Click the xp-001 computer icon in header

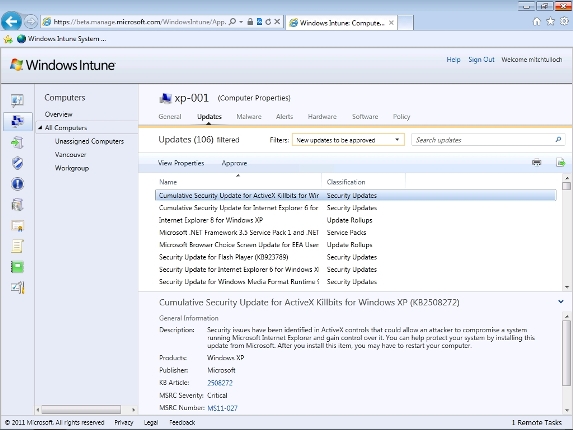pos(165,98)
